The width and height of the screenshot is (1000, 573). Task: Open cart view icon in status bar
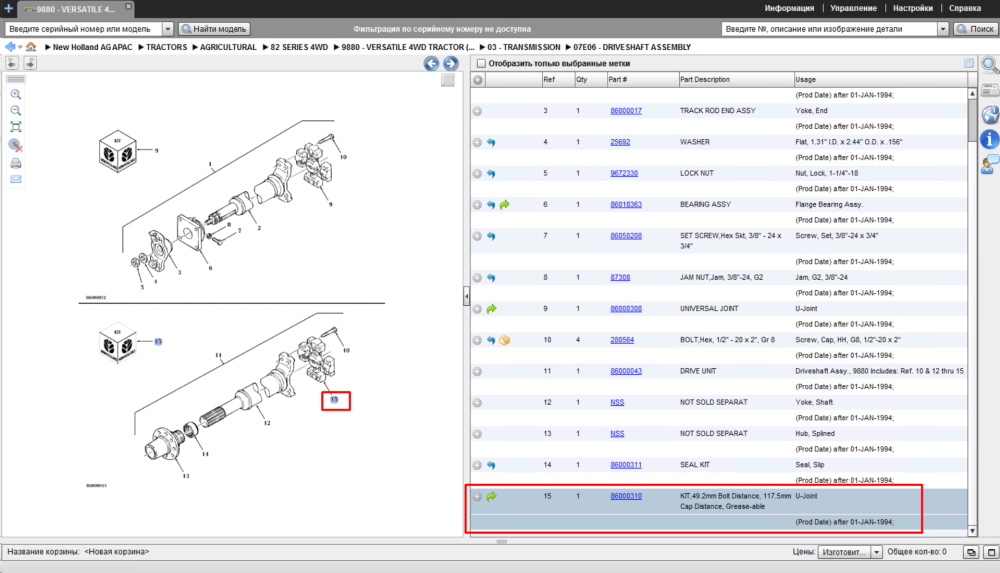tap(971, 552)
